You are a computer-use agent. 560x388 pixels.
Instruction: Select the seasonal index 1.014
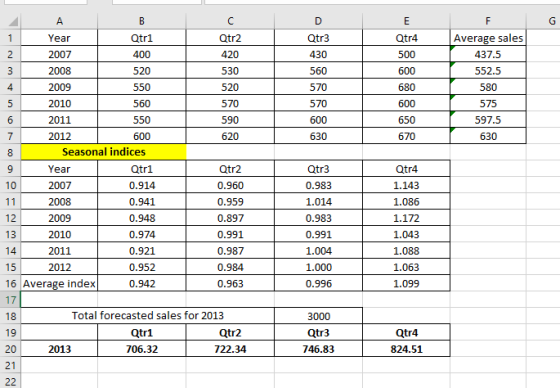(x=319, y=202)
